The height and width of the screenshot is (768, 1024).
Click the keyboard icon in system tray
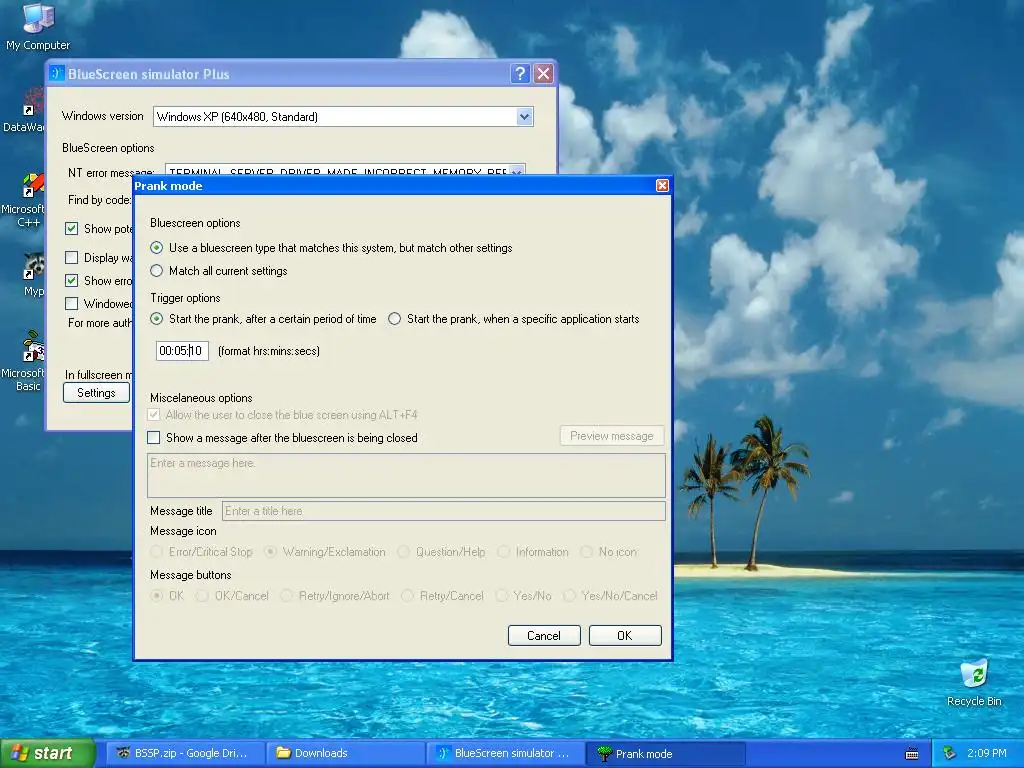pyautogui.click(x=912, y=754)
